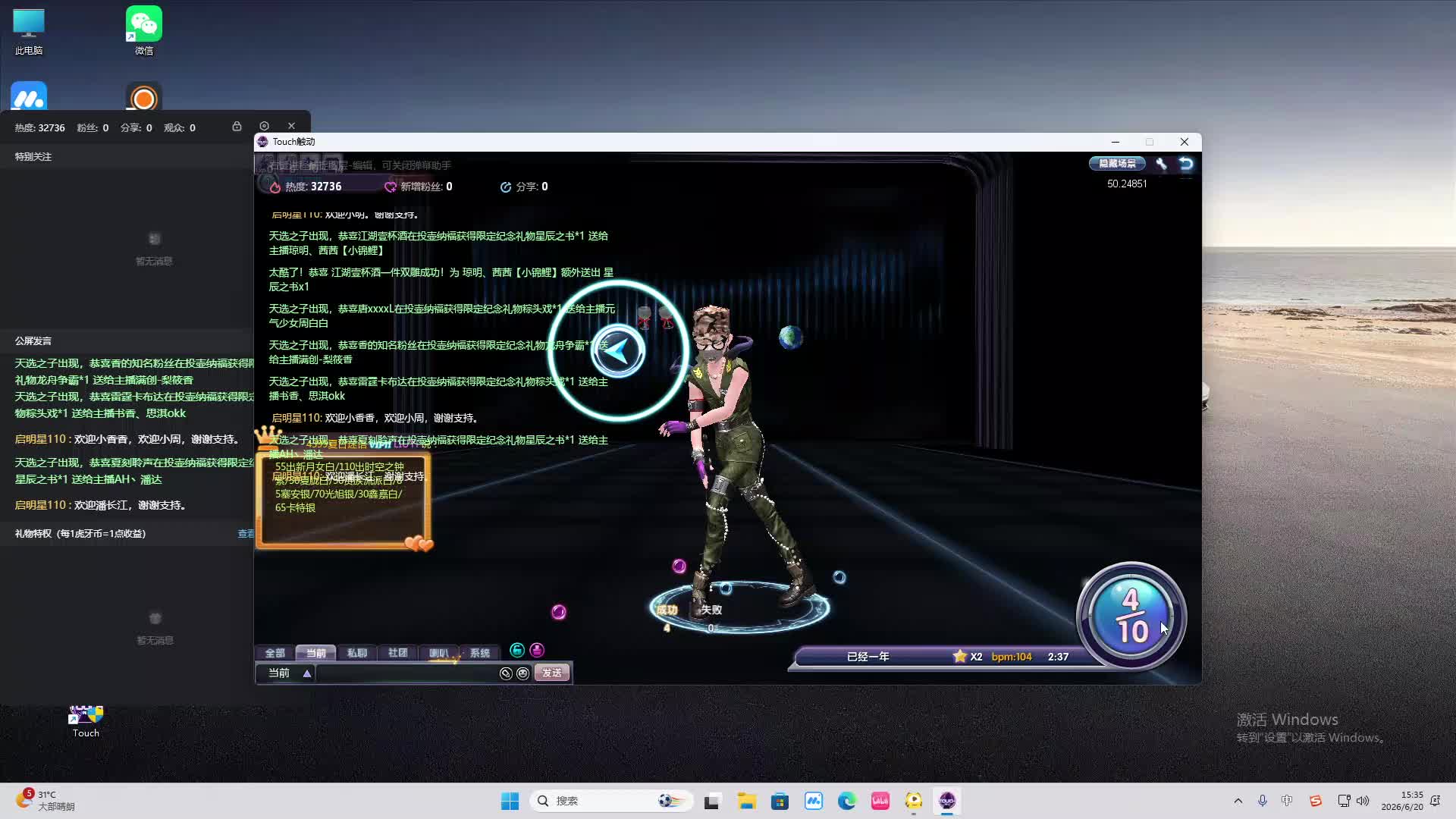Open the Touch game taskbar icon
Screen dimensions: 1456x819
[946, 801]
